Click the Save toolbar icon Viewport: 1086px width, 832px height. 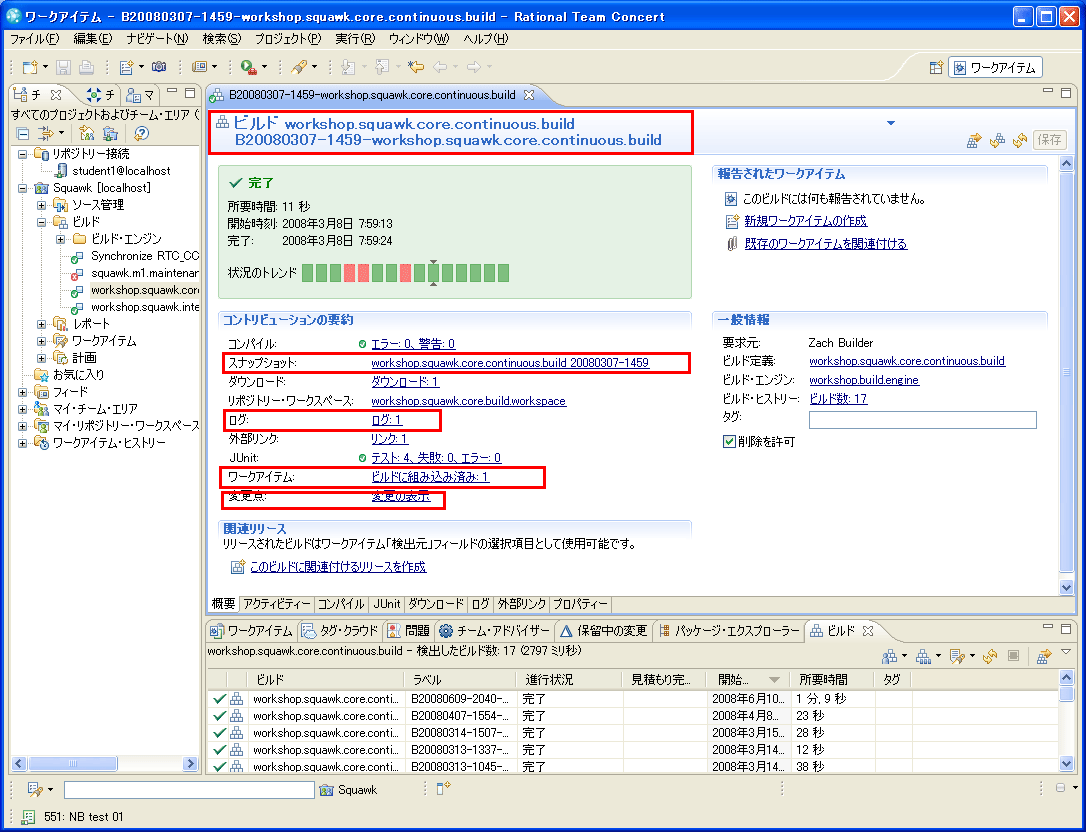tap(64, 67)
